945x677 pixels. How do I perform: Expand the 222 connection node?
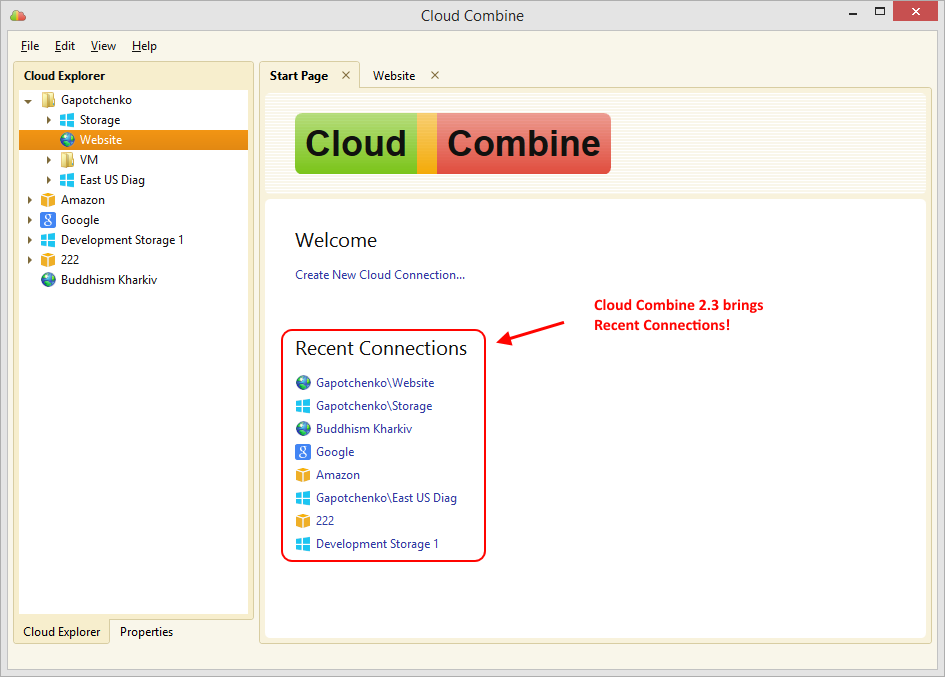29,260
